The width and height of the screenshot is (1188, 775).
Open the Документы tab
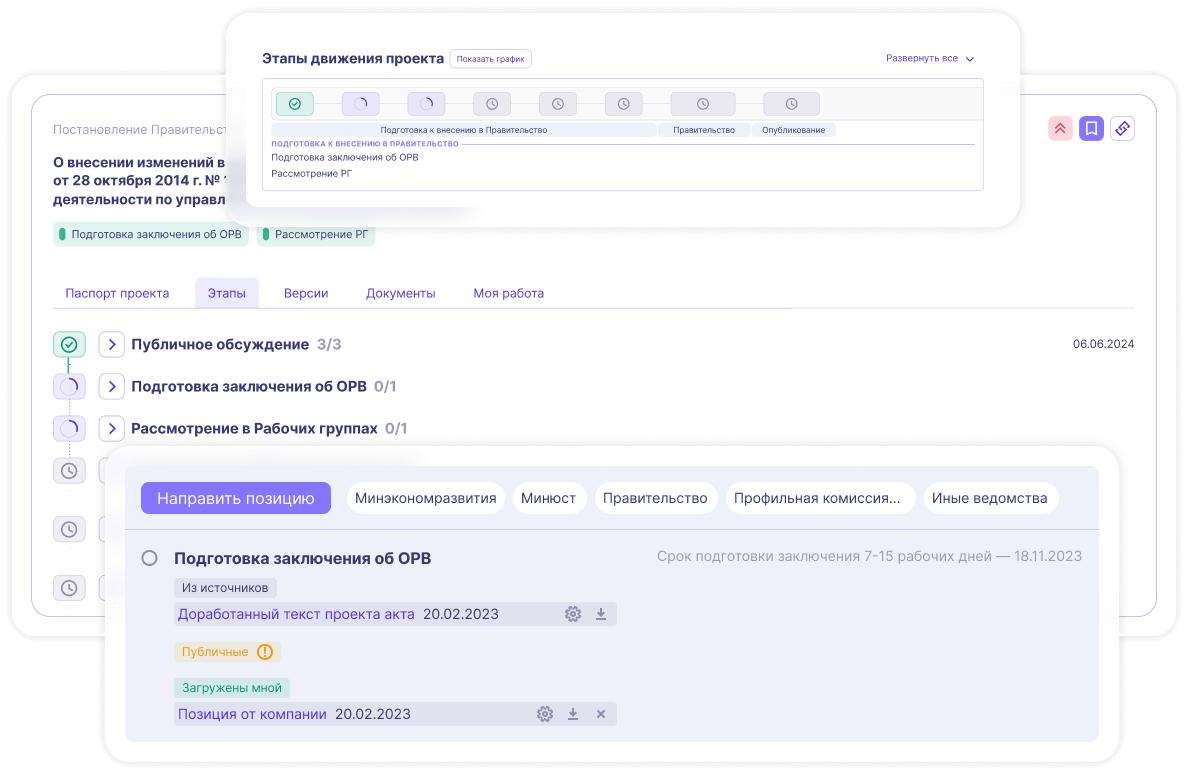(400, 293)
